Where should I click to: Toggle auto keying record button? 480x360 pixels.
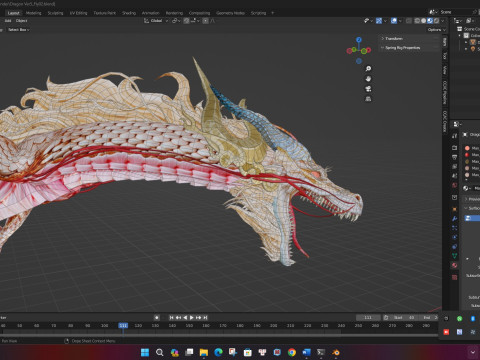pyautogui.click(x=157, y=318)
